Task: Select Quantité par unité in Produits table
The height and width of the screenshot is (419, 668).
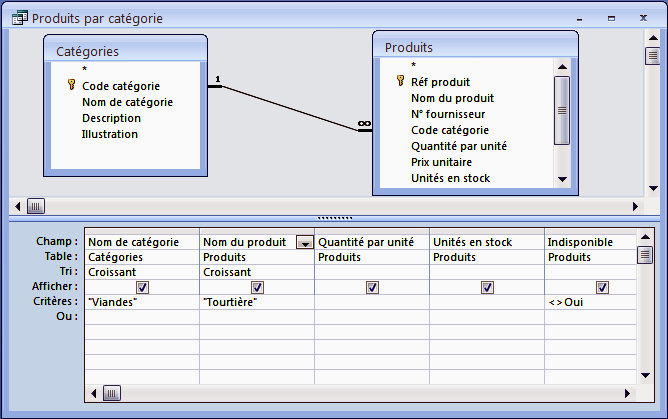Action: (x=459, y=146)
